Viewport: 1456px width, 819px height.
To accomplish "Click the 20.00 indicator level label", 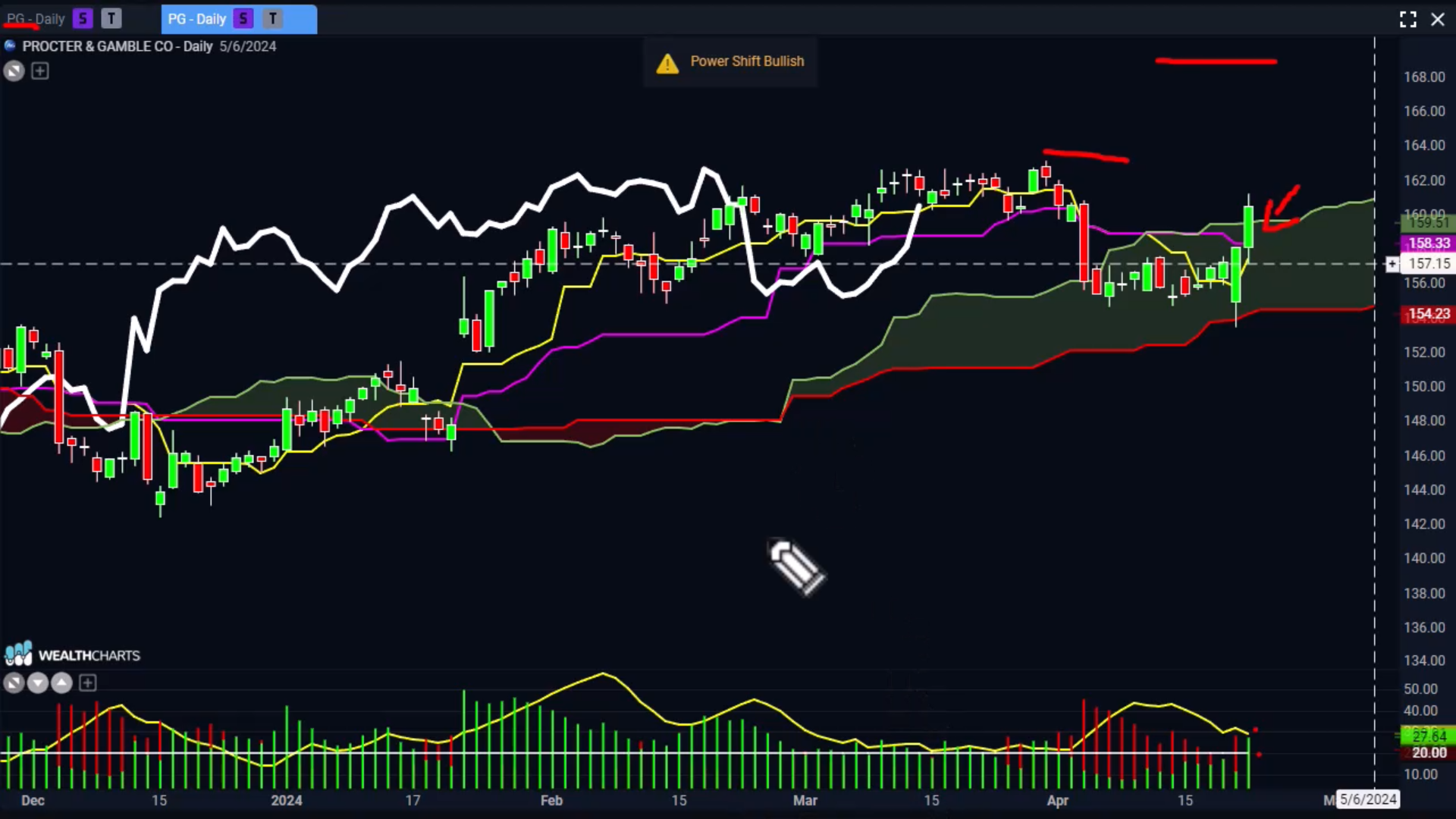I will [1428, 753].
